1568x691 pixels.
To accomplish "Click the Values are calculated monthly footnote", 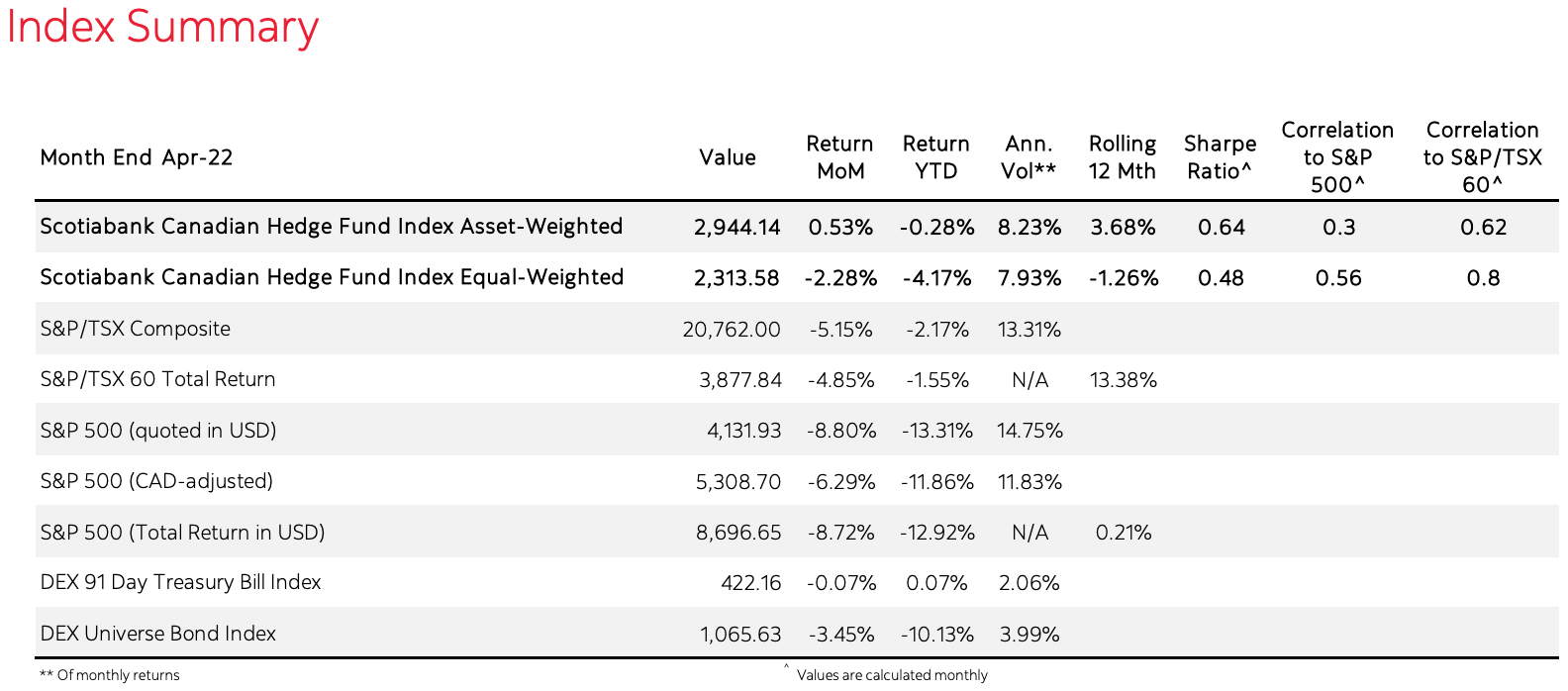I will click(892, 675).
